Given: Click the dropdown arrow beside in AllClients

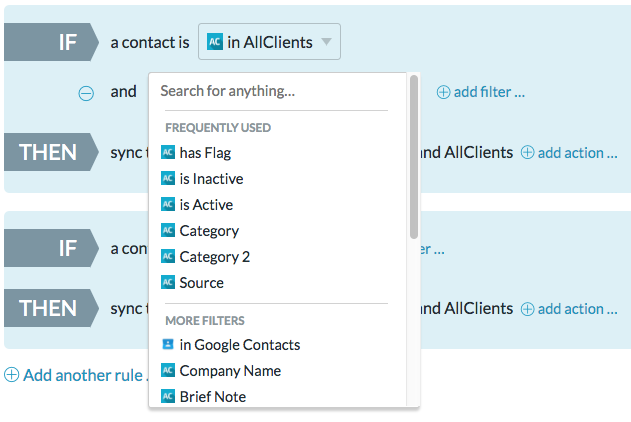Looking at the screenshot, I should click(x=326, y=42).
